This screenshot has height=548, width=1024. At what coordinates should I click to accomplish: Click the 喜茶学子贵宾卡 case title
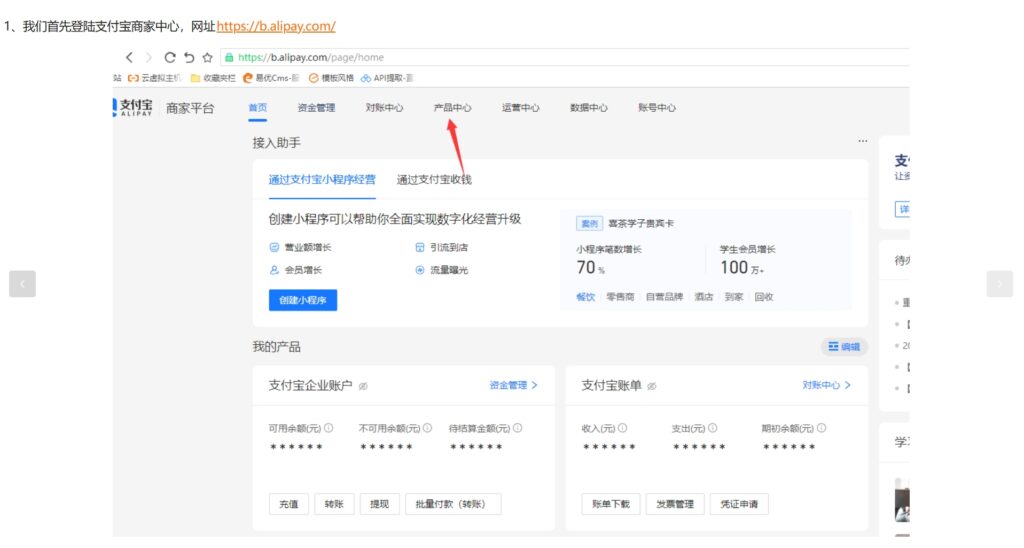point(641,223)
